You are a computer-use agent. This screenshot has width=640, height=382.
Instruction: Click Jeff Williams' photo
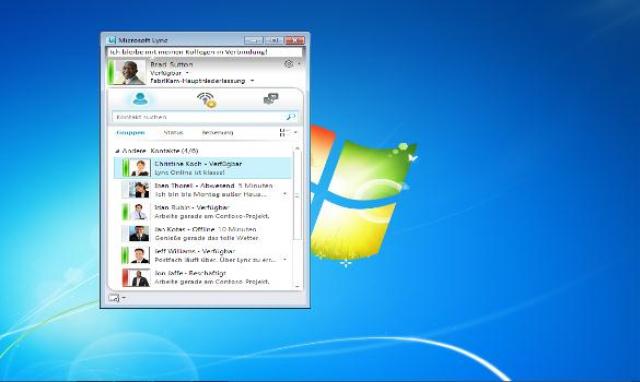click(140, 255)
